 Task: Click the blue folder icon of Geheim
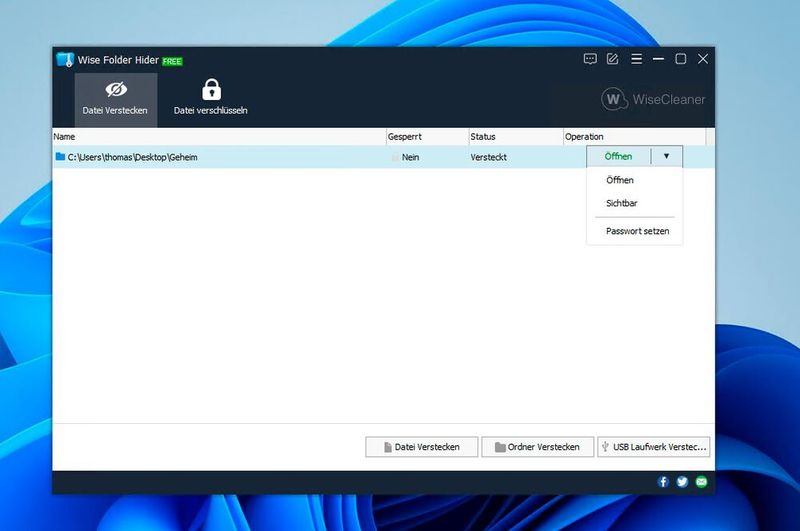(x=60, y=157)
